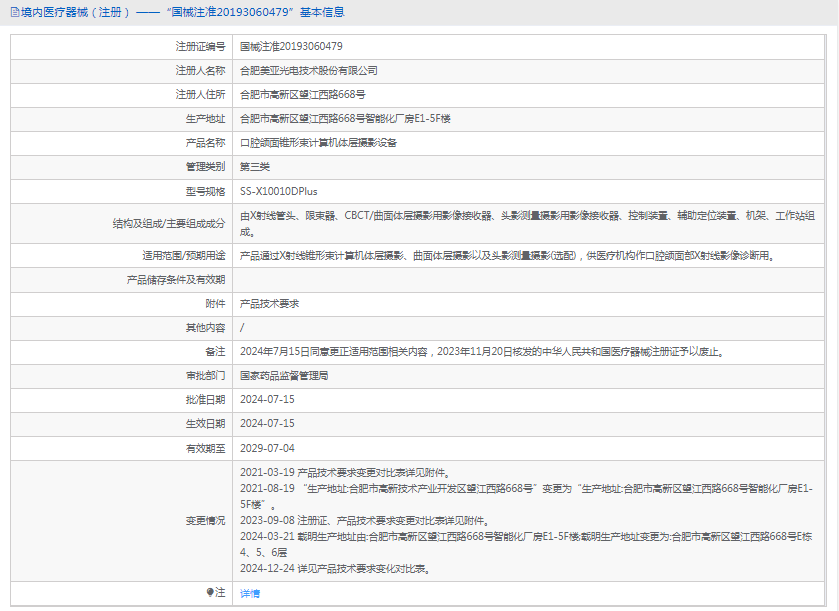
Task: Select the product name 口腔颌面锥形束计算机体层摄影设备
Action: pyautogui.click(x=318, y=143)
